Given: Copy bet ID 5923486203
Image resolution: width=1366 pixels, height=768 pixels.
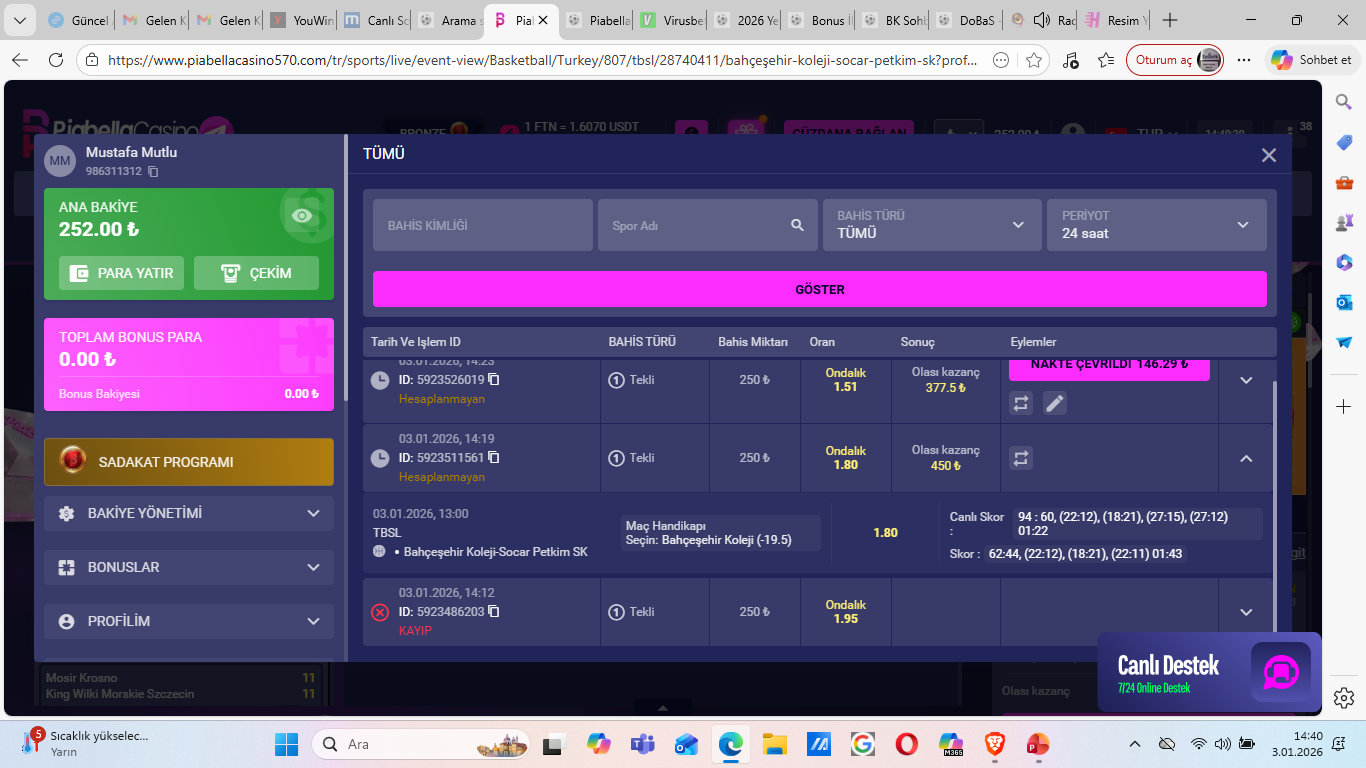Looking at the screenshot, I should pos(494,612).
